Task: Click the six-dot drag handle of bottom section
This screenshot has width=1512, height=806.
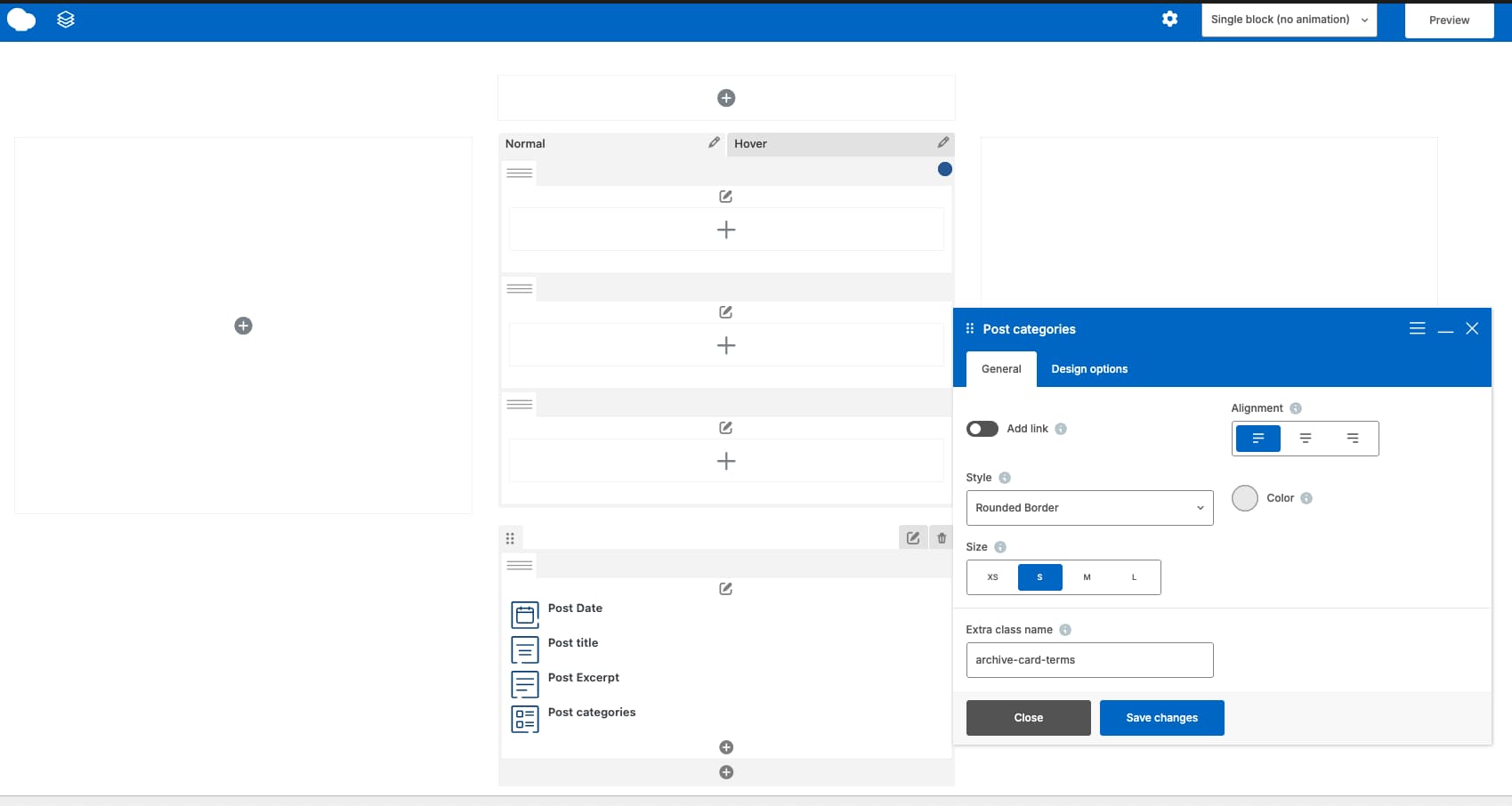Action: pyautogui.click(x=510, y=538)
